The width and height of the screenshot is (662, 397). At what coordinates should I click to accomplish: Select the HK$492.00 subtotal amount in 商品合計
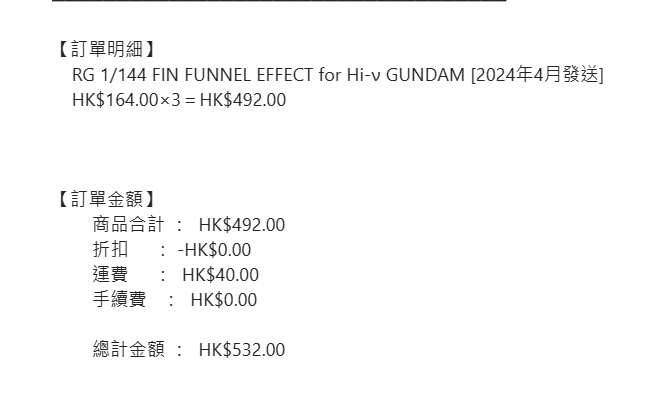(242, 225)
